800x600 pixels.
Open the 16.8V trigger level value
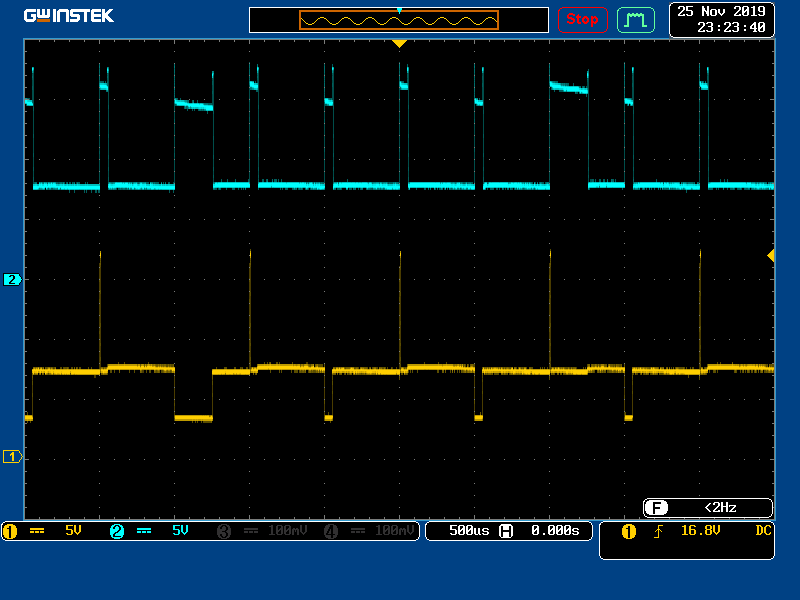click(700, 531)
